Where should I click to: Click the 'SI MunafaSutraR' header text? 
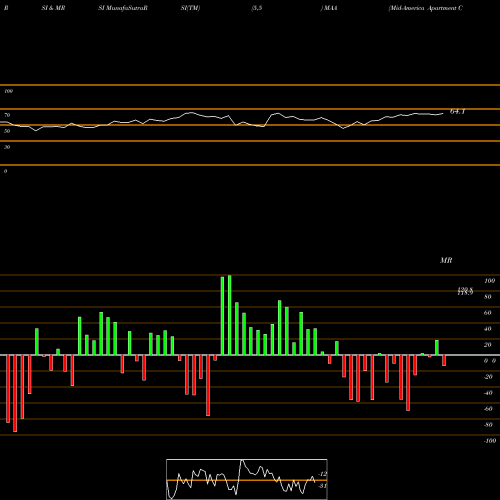[x=123, y=8]
